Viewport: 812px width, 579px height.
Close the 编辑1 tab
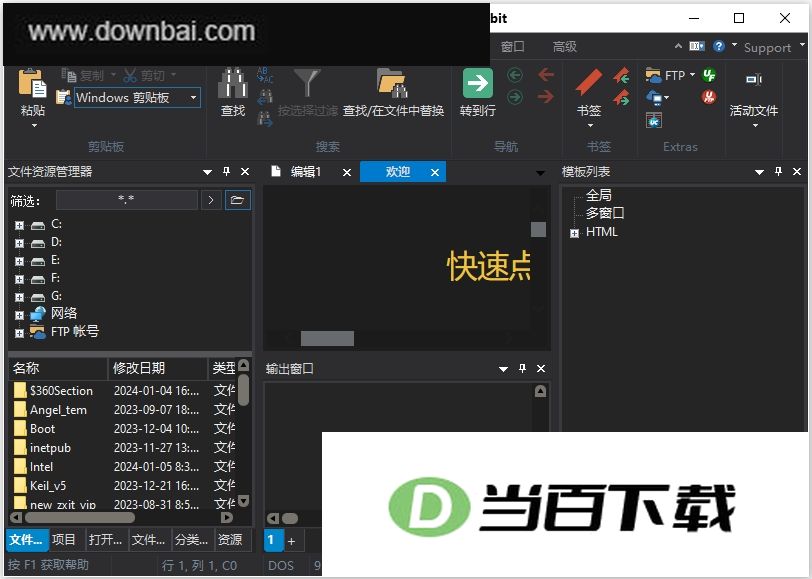tap(347, 172)
